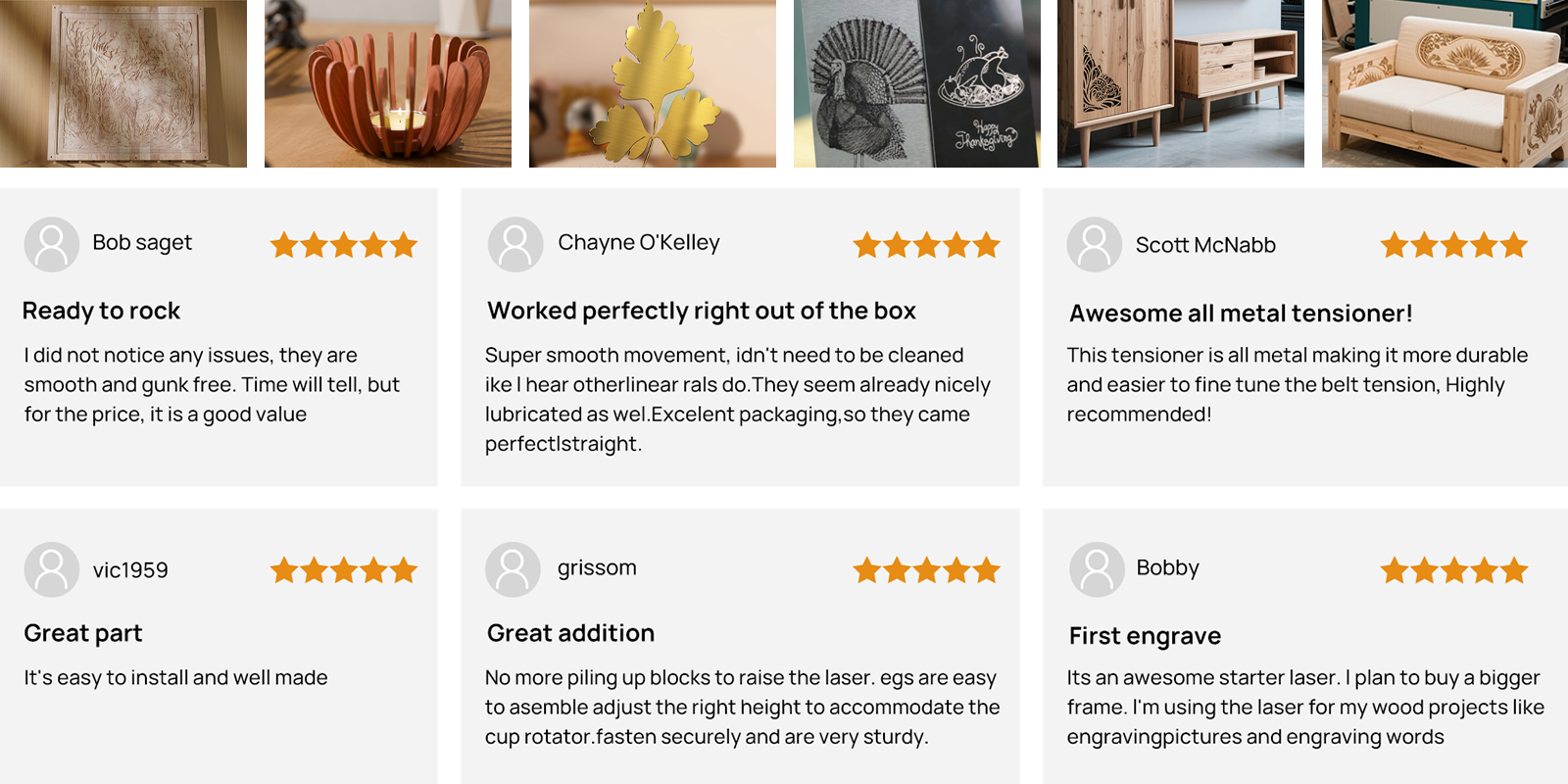Viewport: 1568px width, 784px height.
Task: Click the star rating on Bobby's review
Action: pyautogui.click(x=1454, y=570)
